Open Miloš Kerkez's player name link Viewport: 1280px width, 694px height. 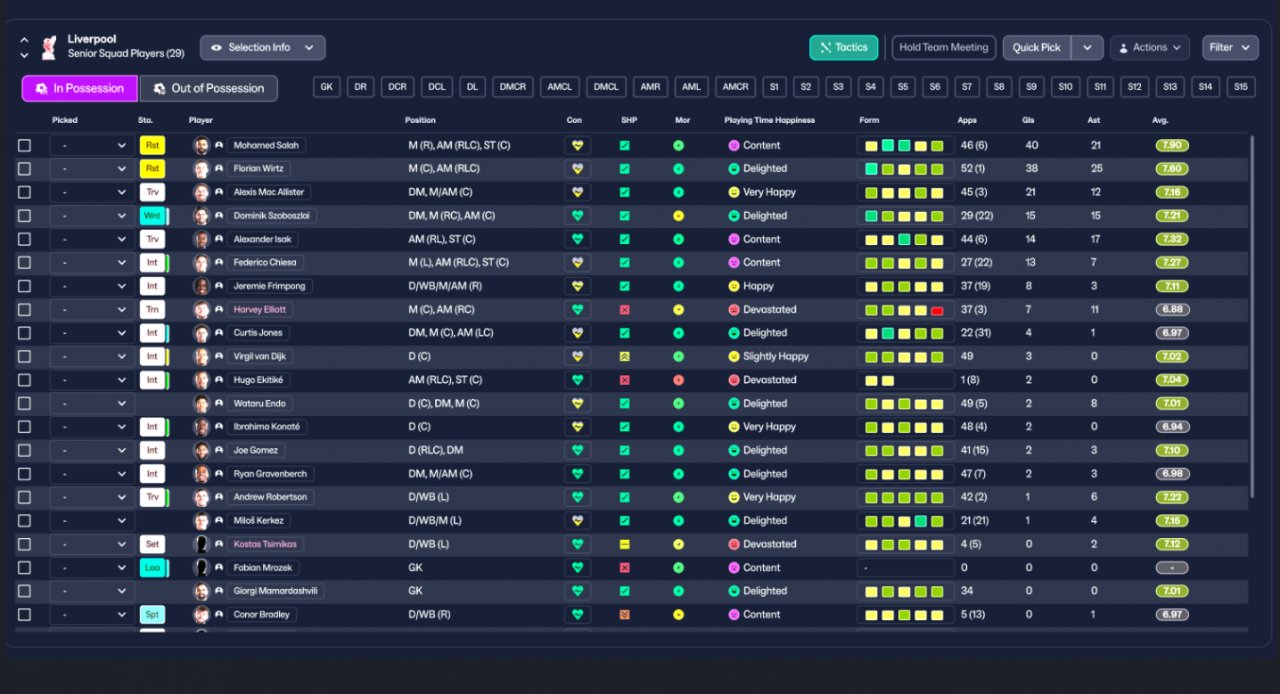click(258, 521)
